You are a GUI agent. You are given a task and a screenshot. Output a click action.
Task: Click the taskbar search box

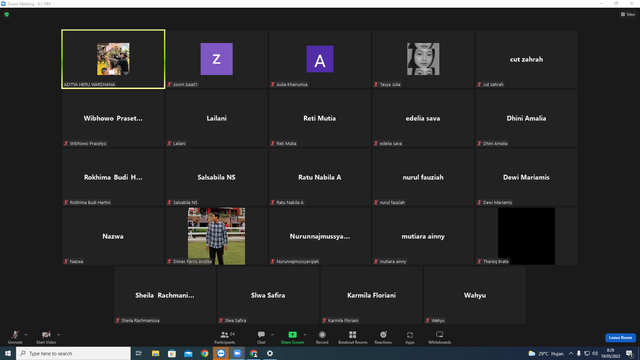tap(73, 353)
